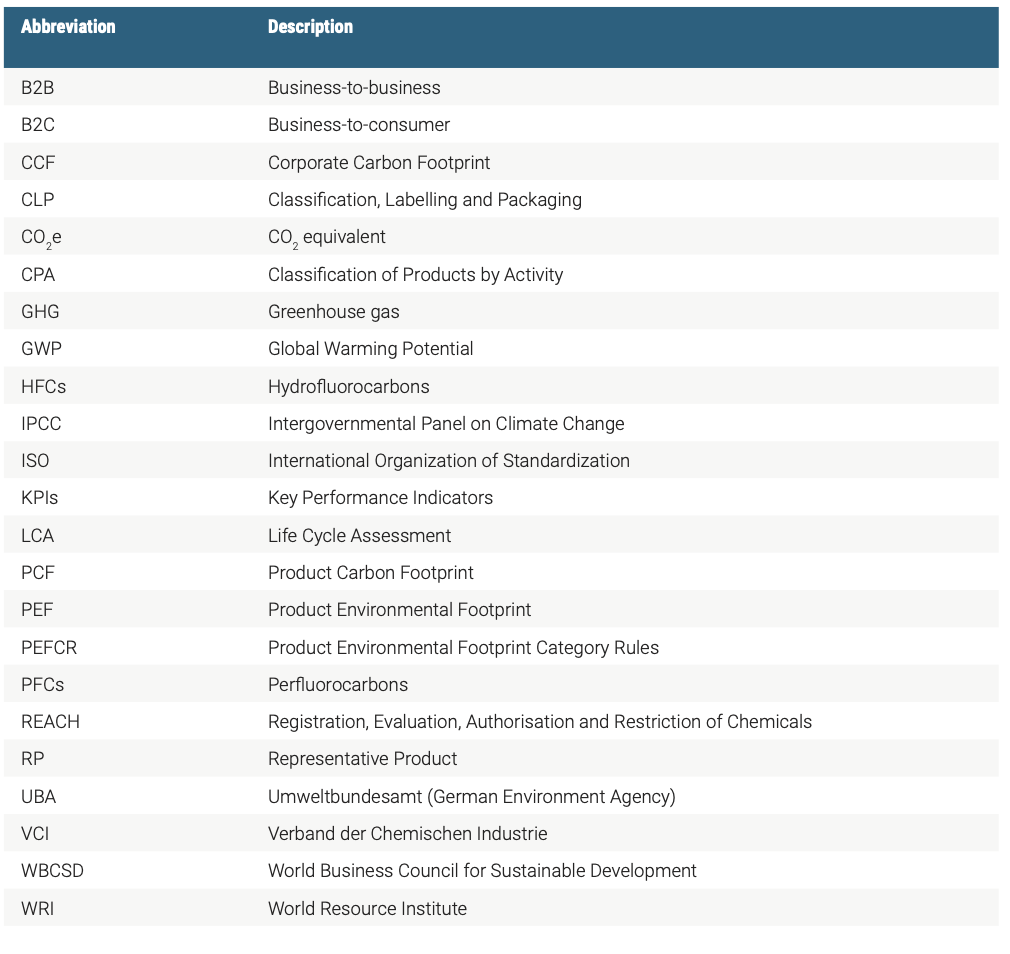Select the "KPIs" abbreviation
1010x954 pixels.
(x=39, y=498)
